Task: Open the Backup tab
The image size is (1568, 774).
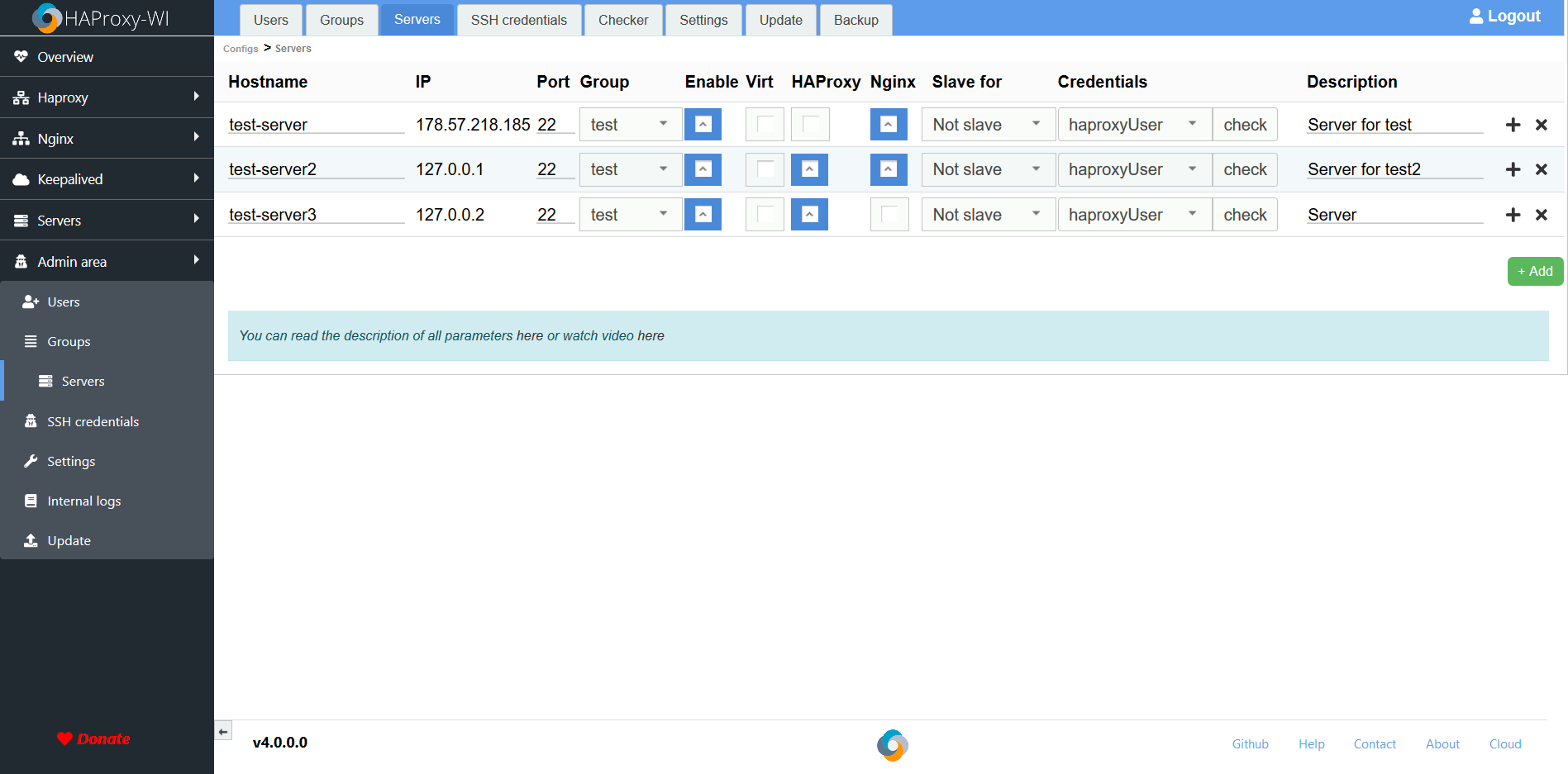Action: 855,20
